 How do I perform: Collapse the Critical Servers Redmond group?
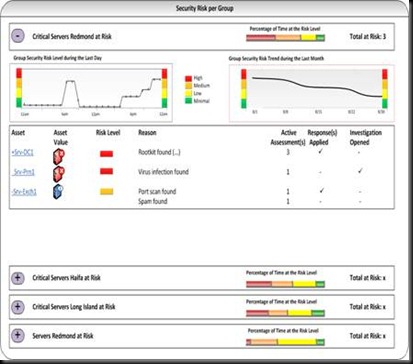[18, 36]
